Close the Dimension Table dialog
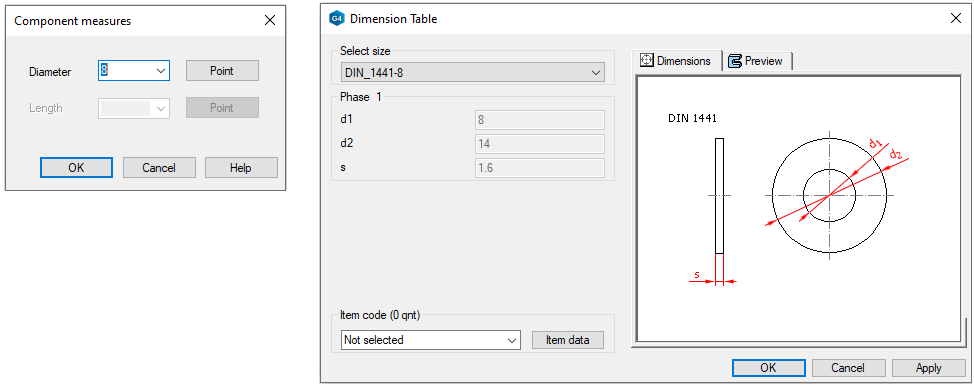The height and width of the screenshot is (387, 974). 955,18
